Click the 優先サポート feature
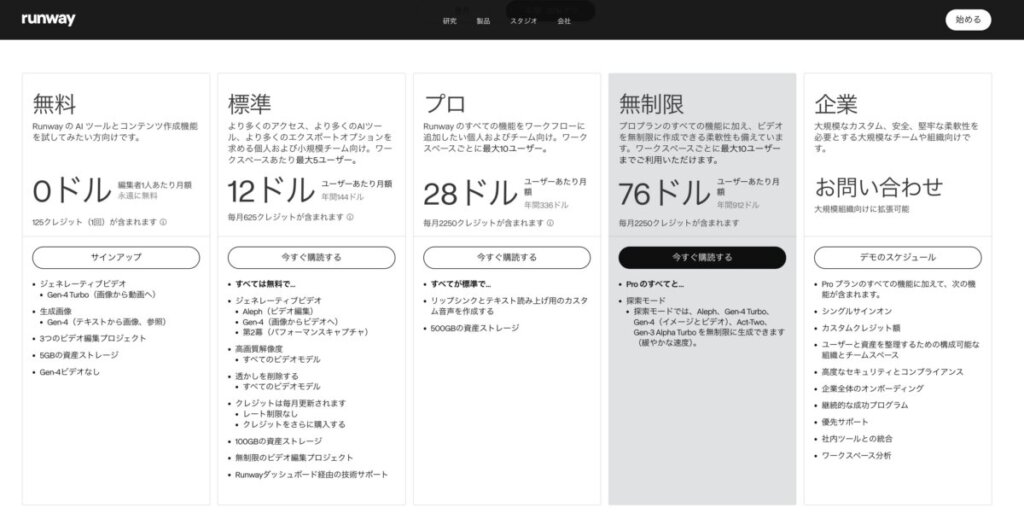This screenshot has height=531, width=1024. [x=844, y=423]
